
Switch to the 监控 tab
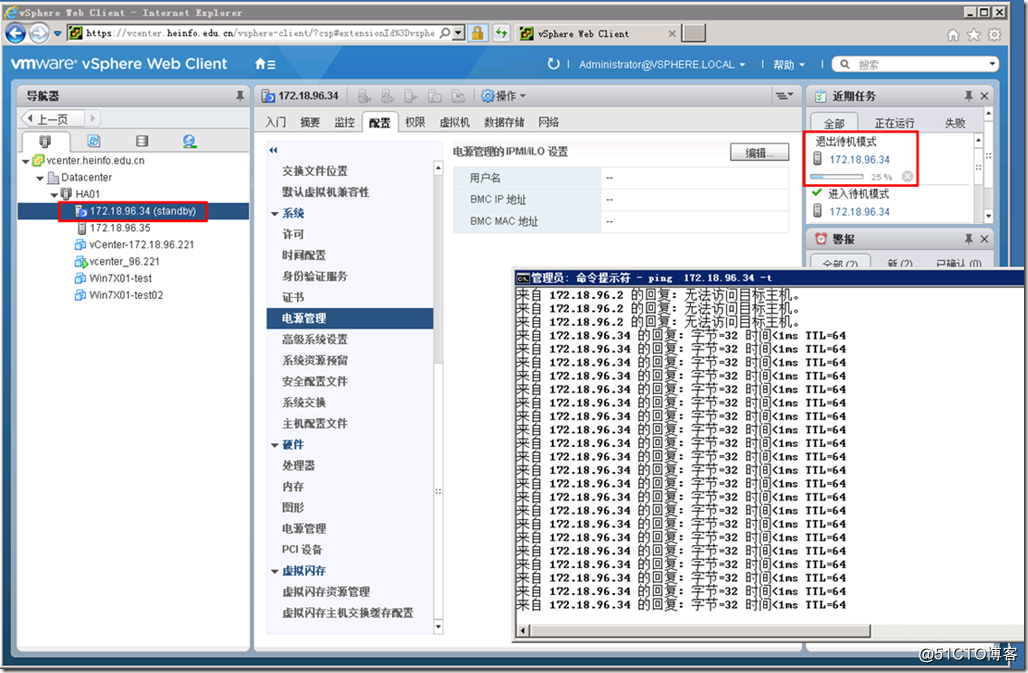point(344,122)
